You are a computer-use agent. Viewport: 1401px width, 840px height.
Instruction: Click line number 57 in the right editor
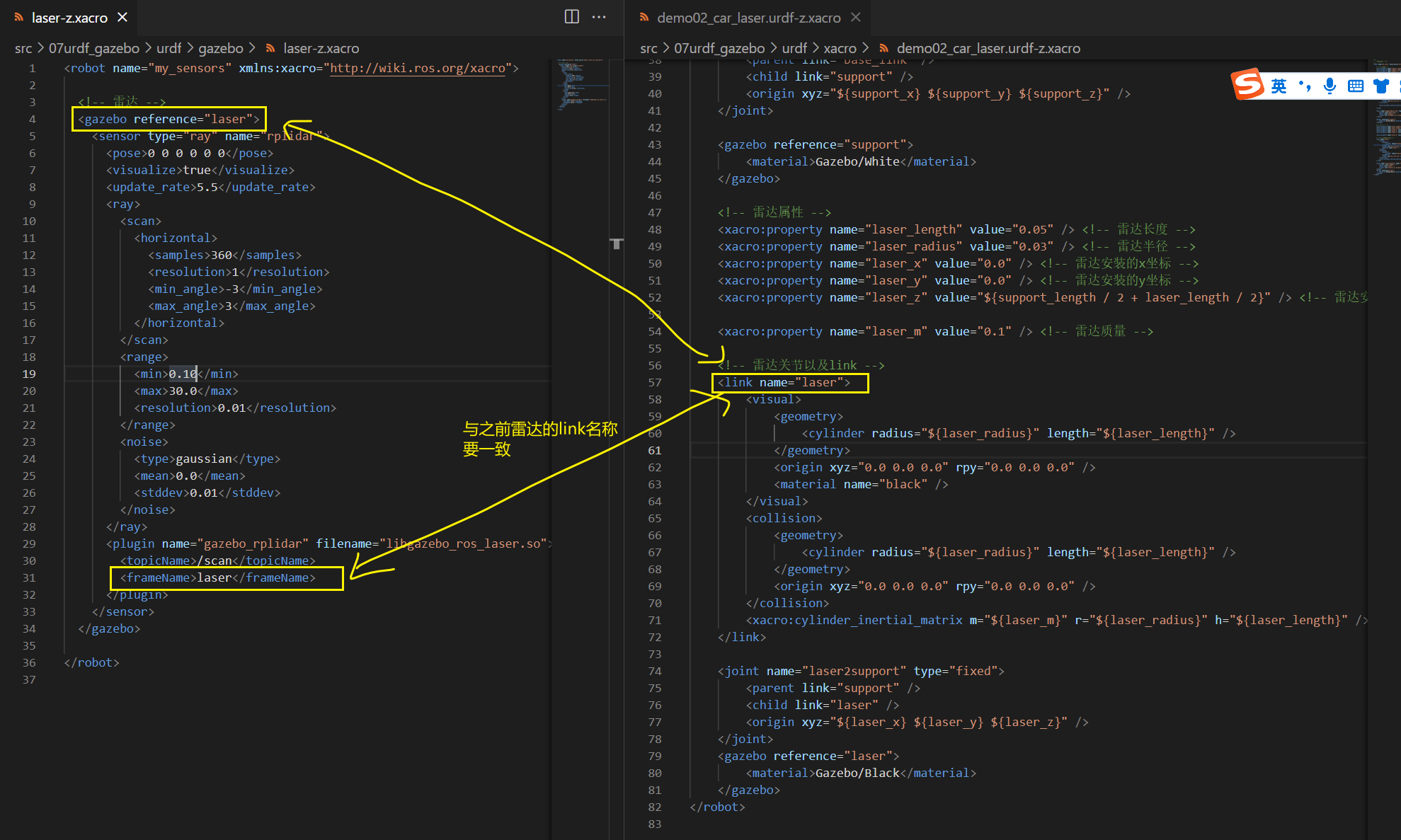click(654, 382)
